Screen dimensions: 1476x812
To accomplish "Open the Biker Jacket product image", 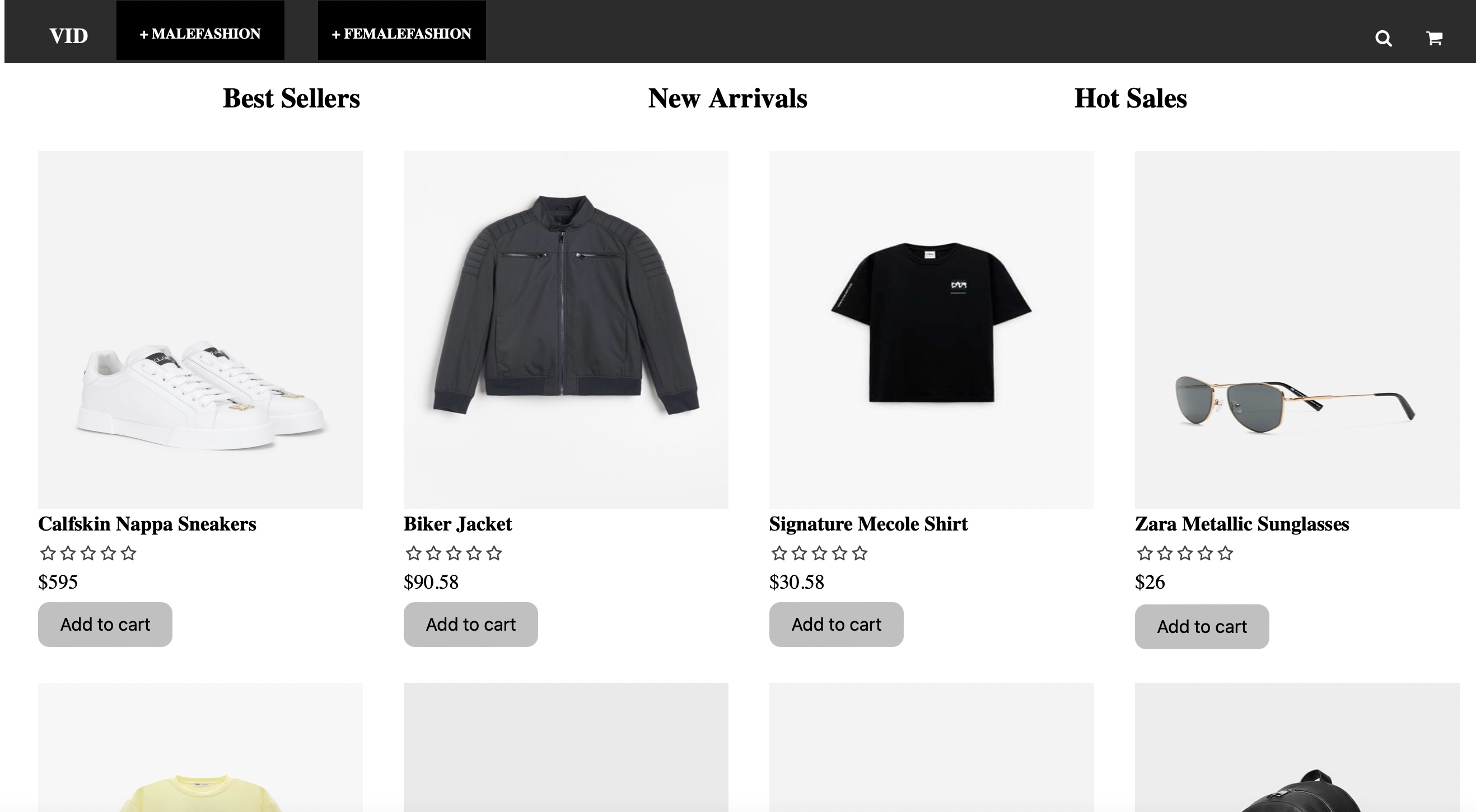I will click(566, 330).
